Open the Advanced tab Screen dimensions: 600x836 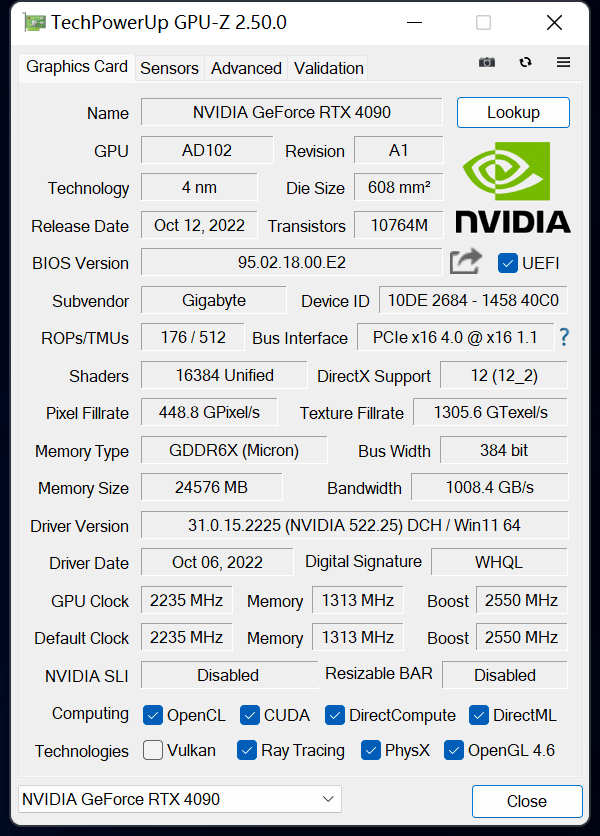[246, 68]
